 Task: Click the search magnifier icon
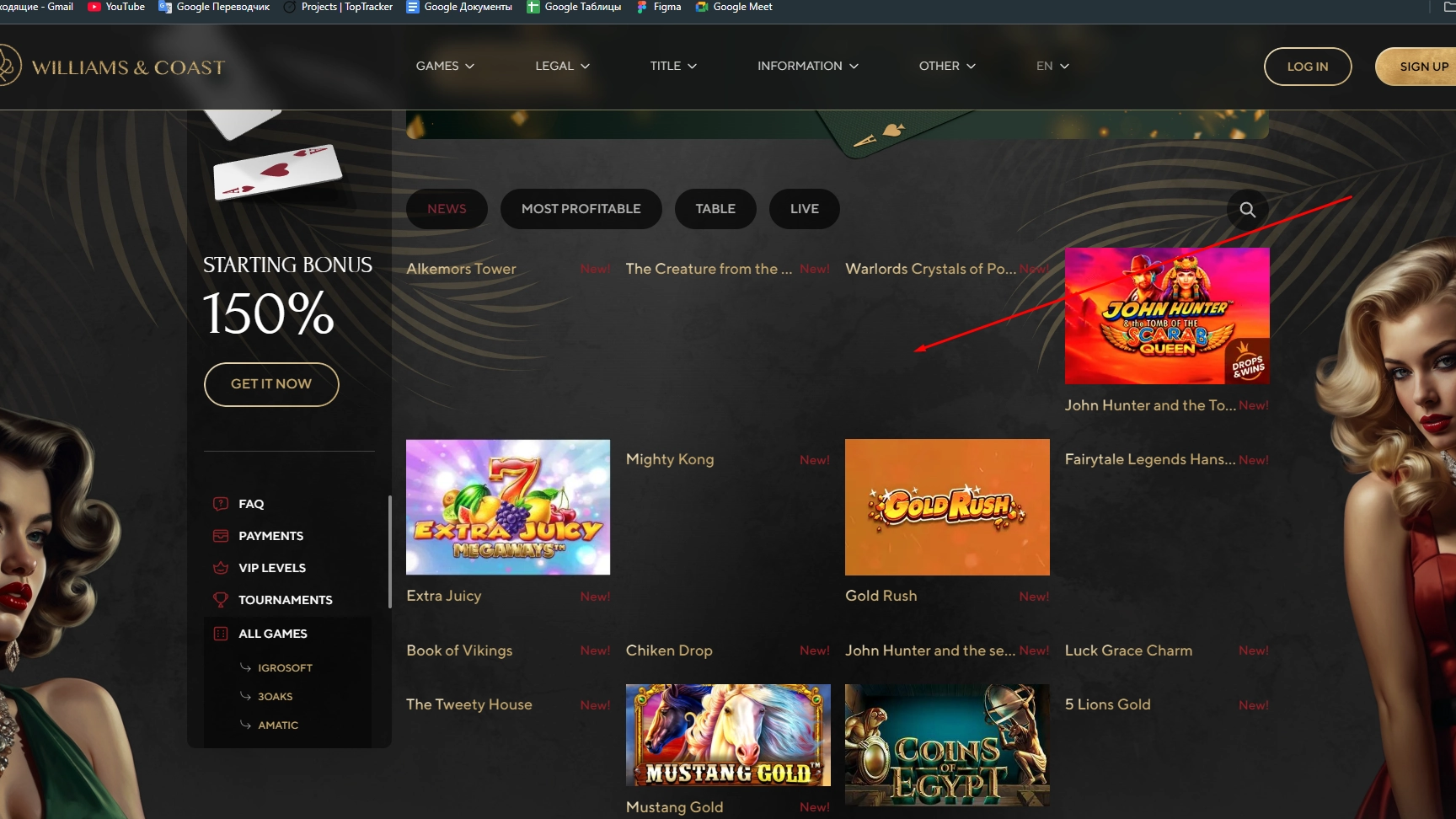(x=1247, y=210)
